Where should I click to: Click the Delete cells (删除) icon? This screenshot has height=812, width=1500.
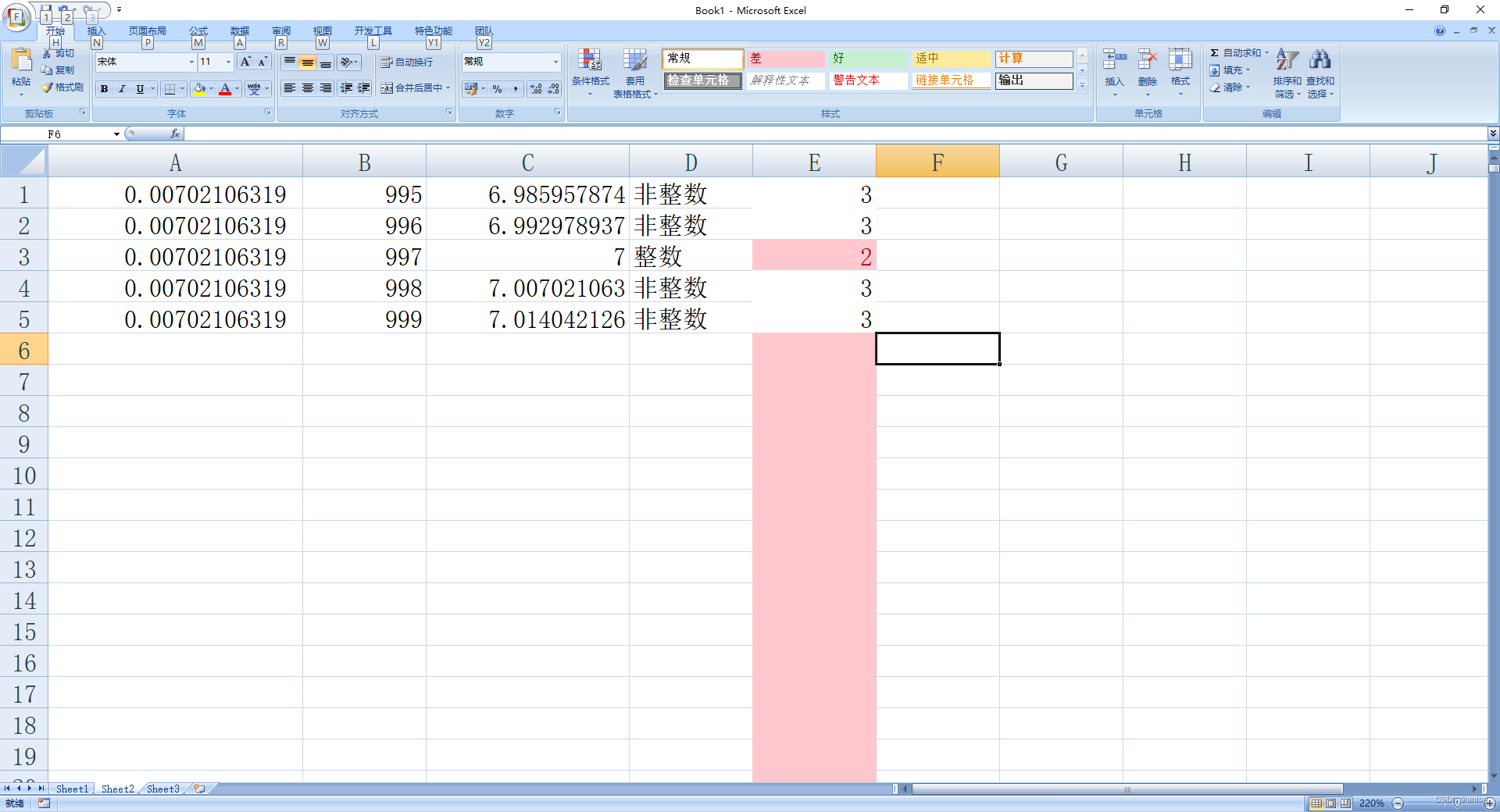pos(1147,60)
